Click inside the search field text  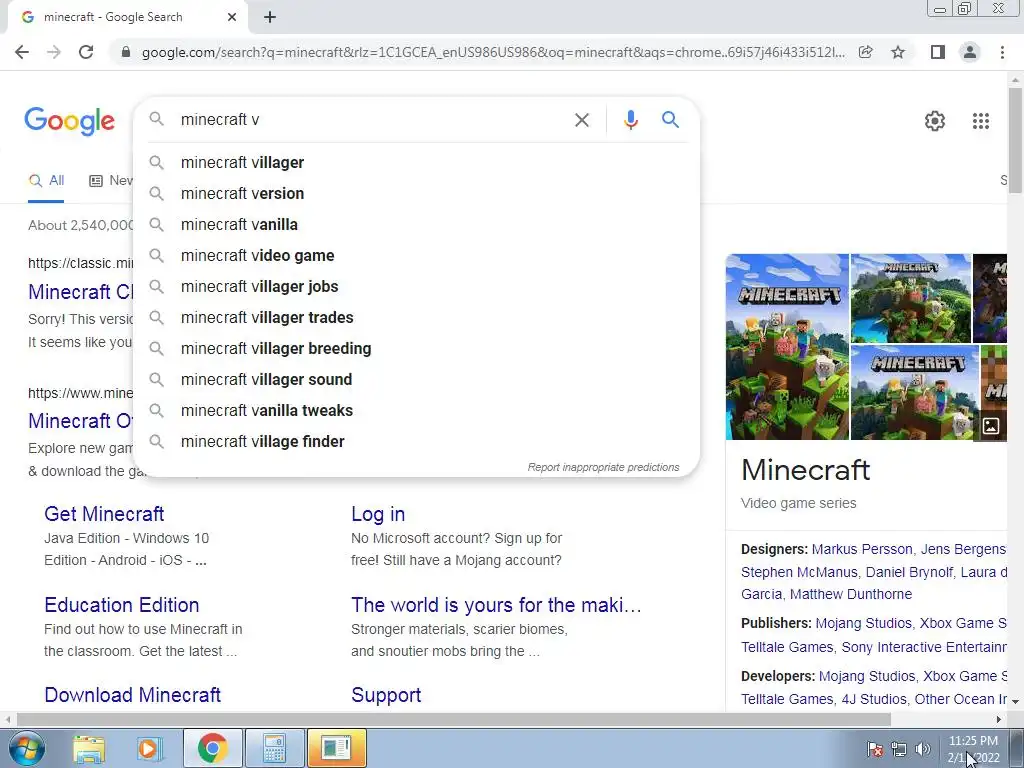pos(219,120)
